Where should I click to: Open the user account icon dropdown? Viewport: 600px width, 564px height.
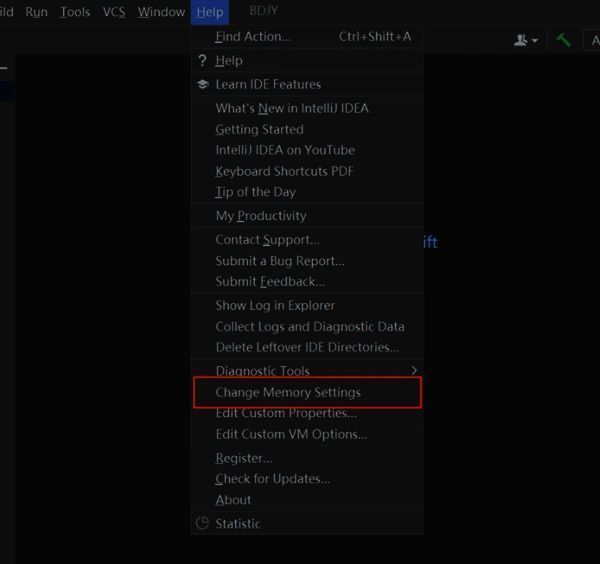pyautogui.click(x=526, y=40)
